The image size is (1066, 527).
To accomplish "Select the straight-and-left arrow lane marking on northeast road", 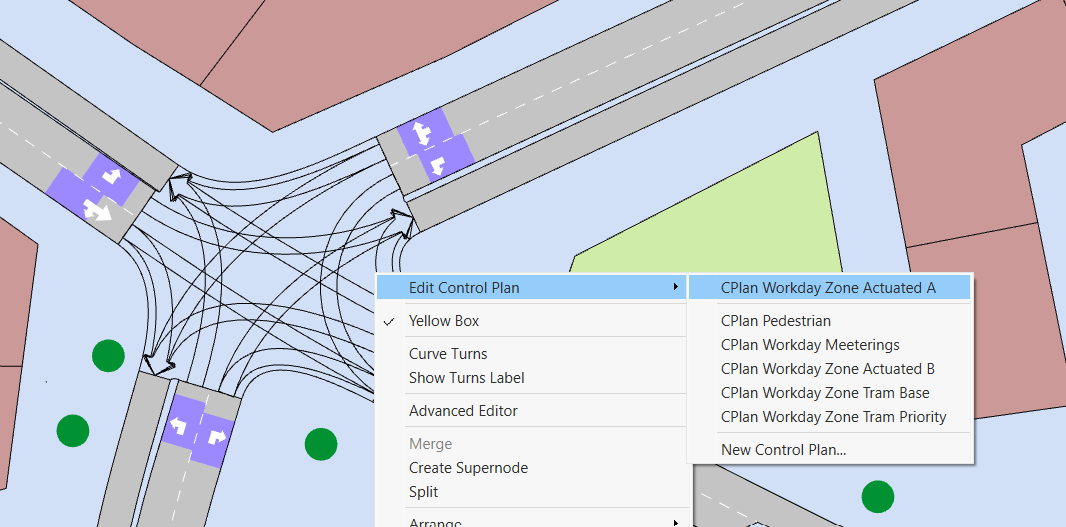I will tap(422, 131).
